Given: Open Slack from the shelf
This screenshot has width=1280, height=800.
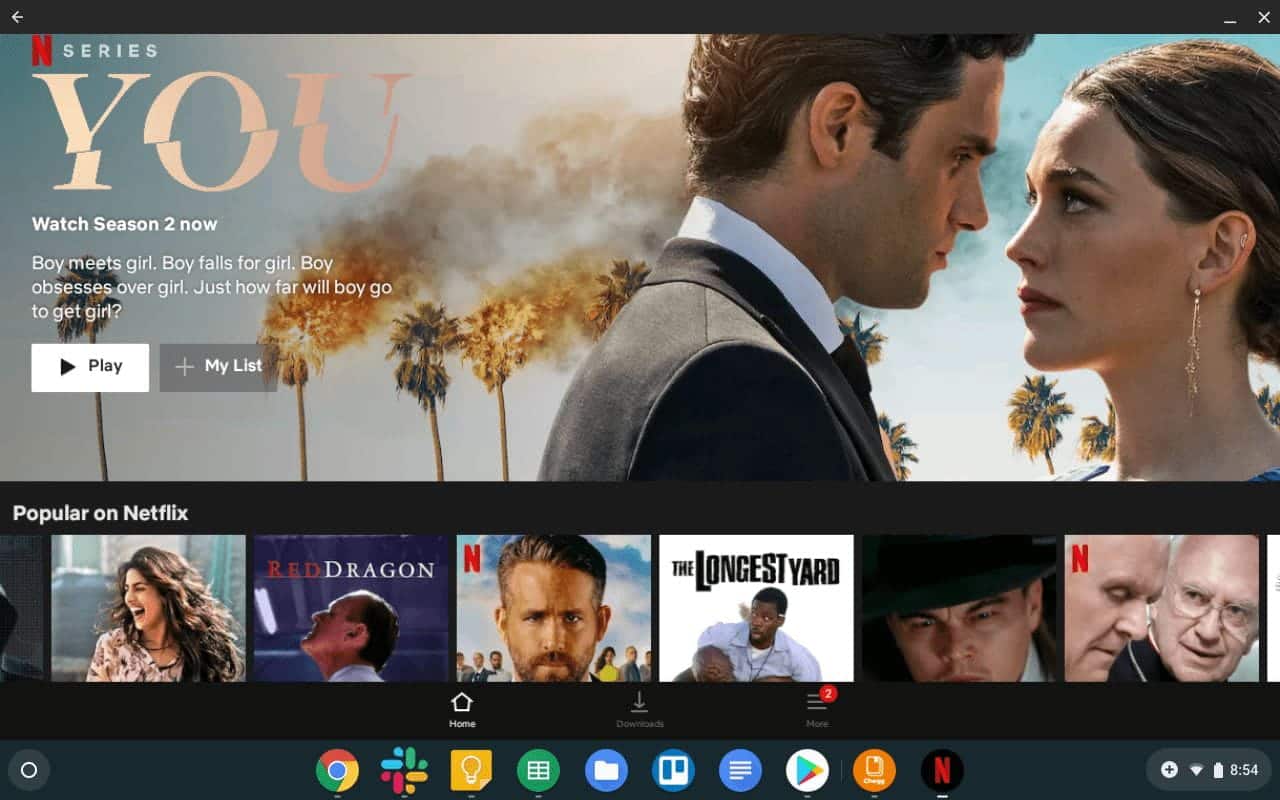Looking at the screenshot, I should point(404,770).
